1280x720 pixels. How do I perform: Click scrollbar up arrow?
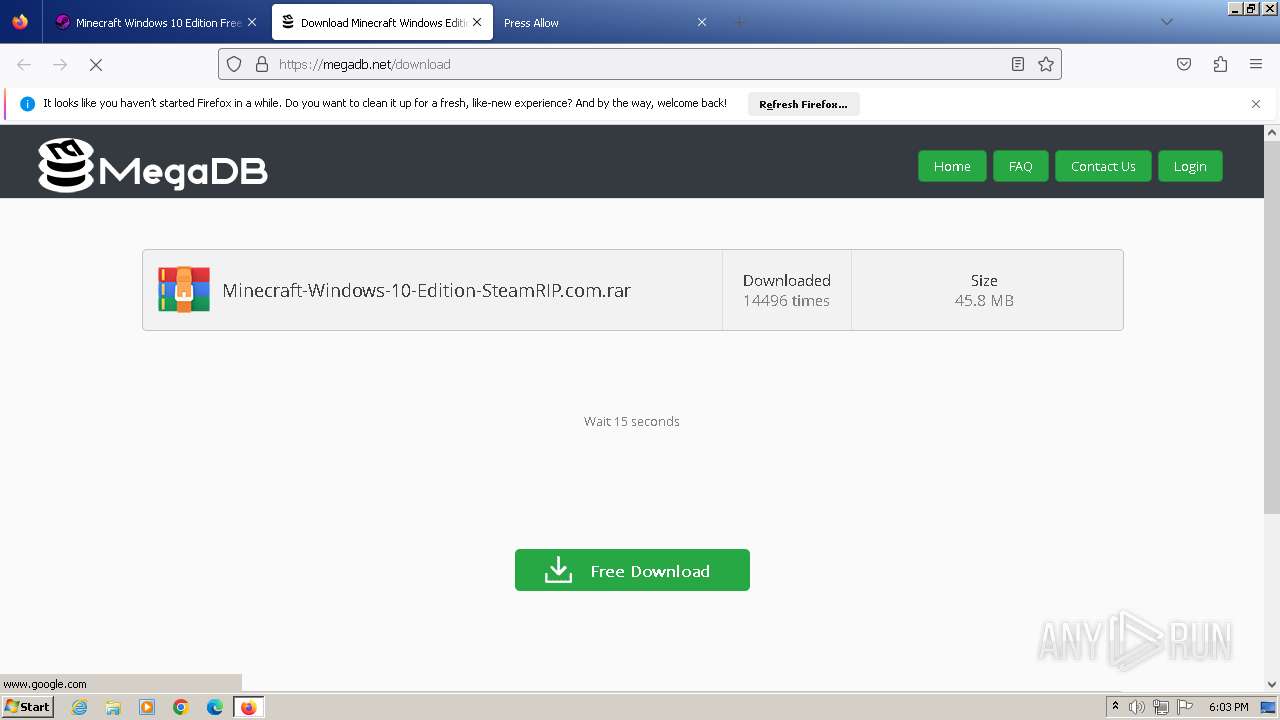pyautogui.click(x=1272, y=132)
